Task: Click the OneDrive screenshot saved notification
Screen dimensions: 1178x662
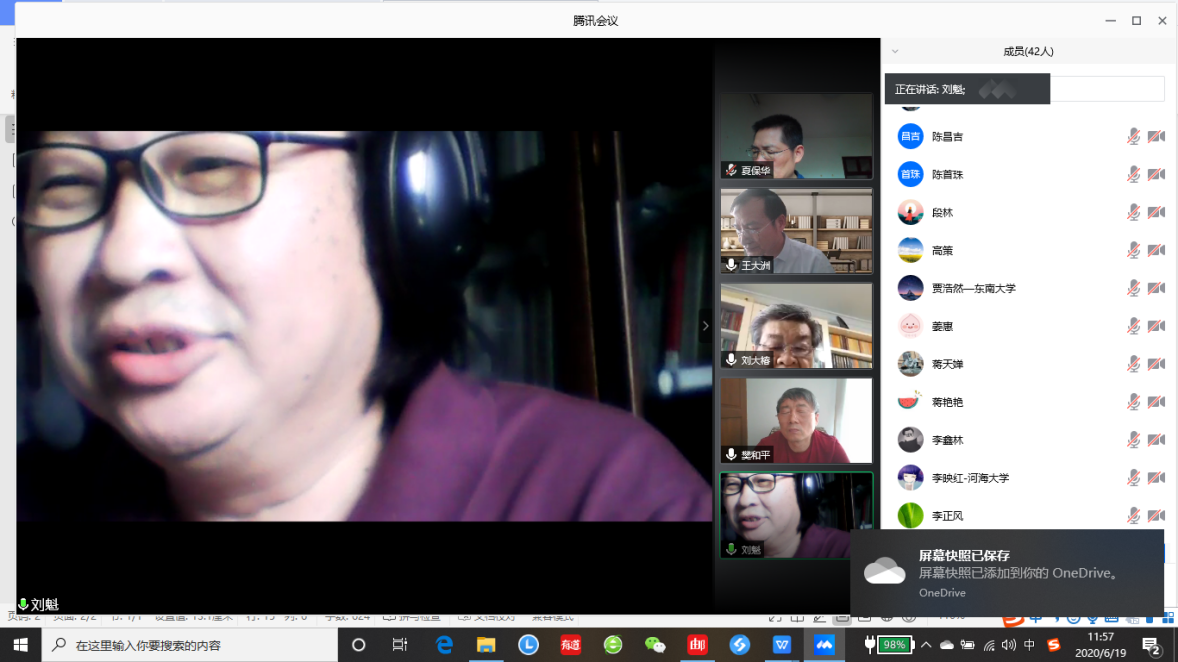Action: point(1006,573)
